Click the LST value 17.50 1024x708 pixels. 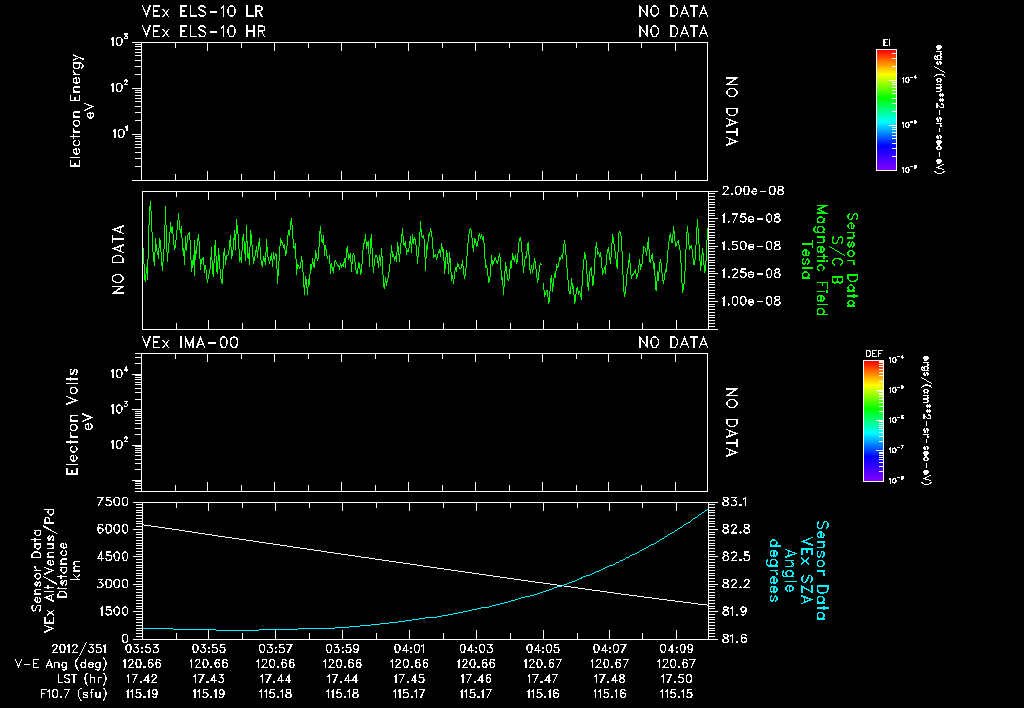point(676,679)
